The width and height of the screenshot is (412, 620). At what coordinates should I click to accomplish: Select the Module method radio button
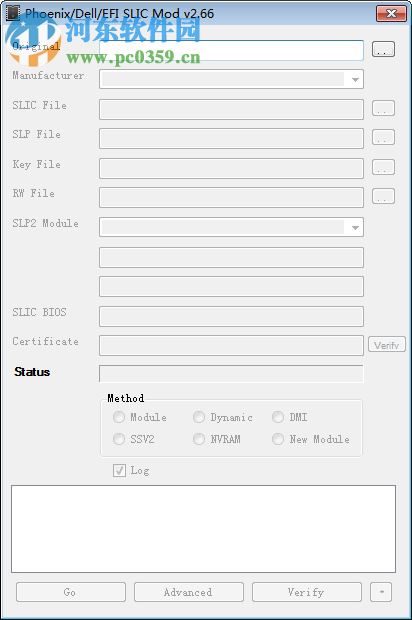coord(119,417)
